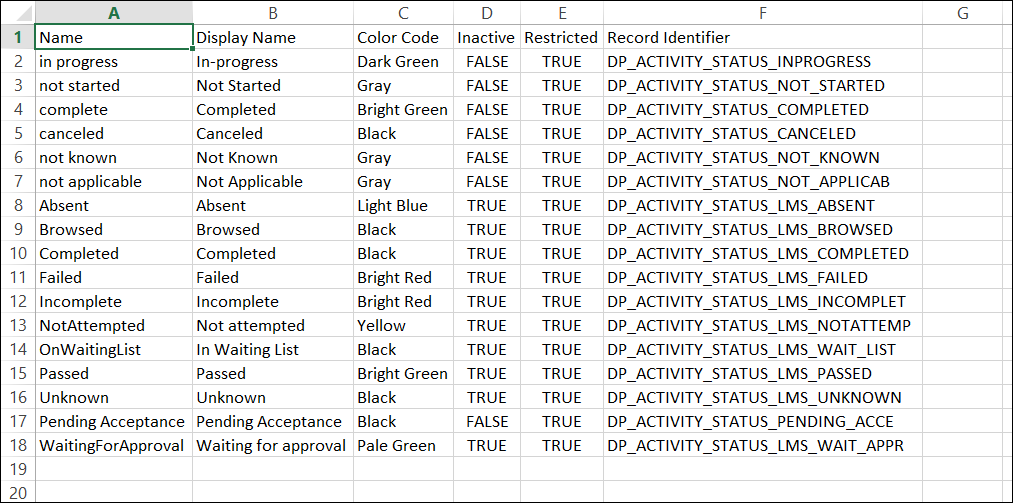This screenshot has height=503, width=1013.
Task: Select the 'Yellow' color code cell
Action: 403,325
